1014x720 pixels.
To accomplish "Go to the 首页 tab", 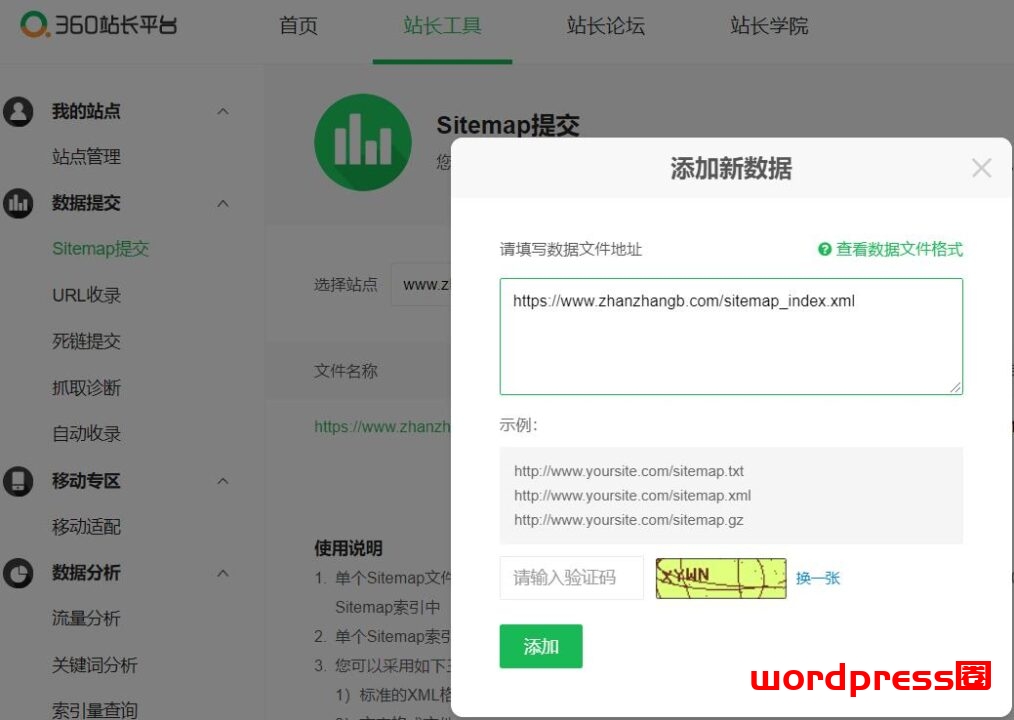I will click(298, 26).
